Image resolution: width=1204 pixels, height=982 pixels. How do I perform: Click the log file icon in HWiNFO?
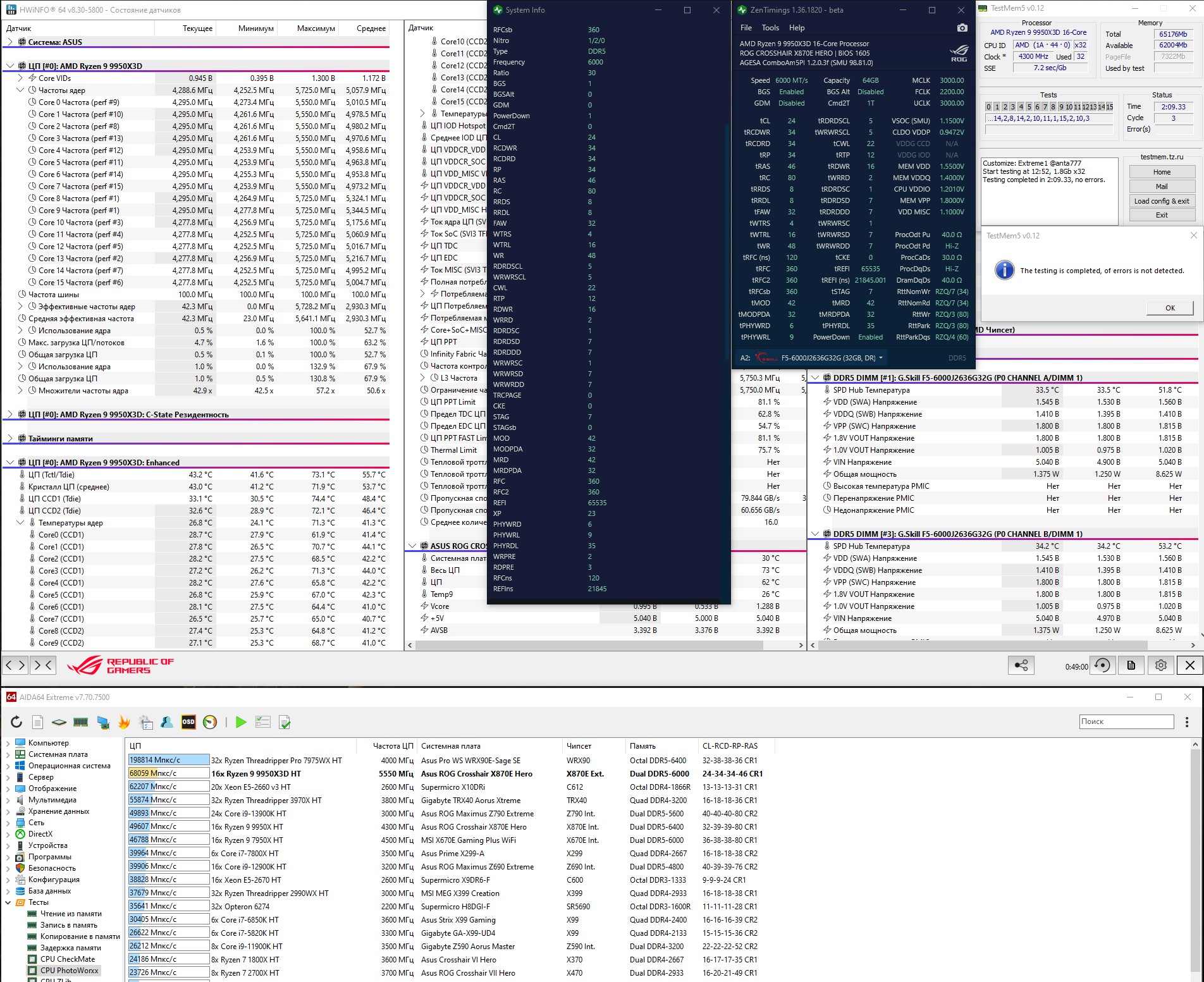coord(1131,665)
